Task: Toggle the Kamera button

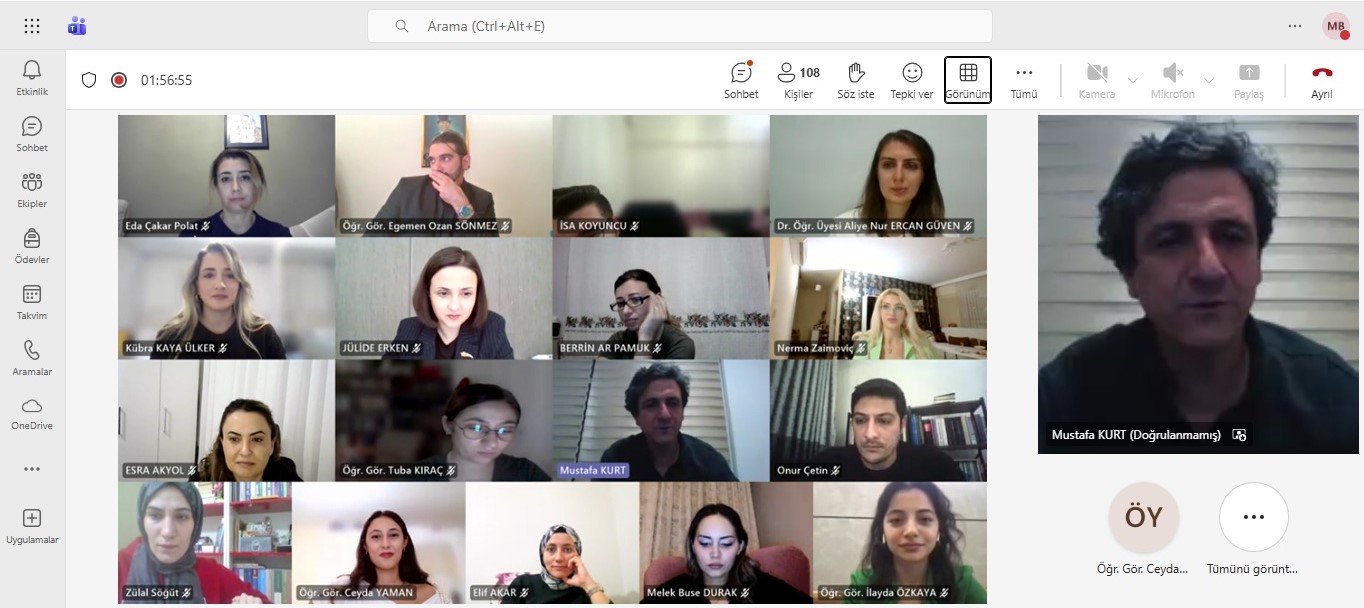Action: (x=1097, y=80)
